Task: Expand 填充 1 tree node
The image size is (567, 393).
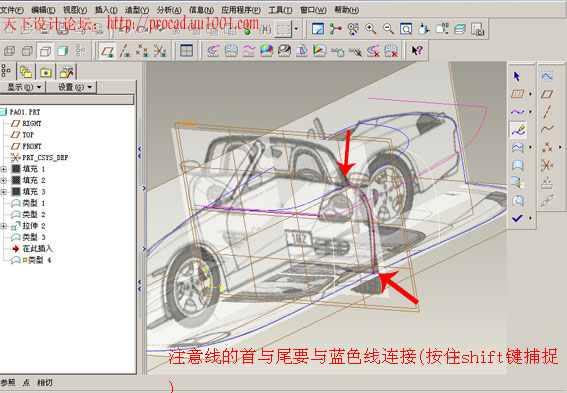Action: 4,169
